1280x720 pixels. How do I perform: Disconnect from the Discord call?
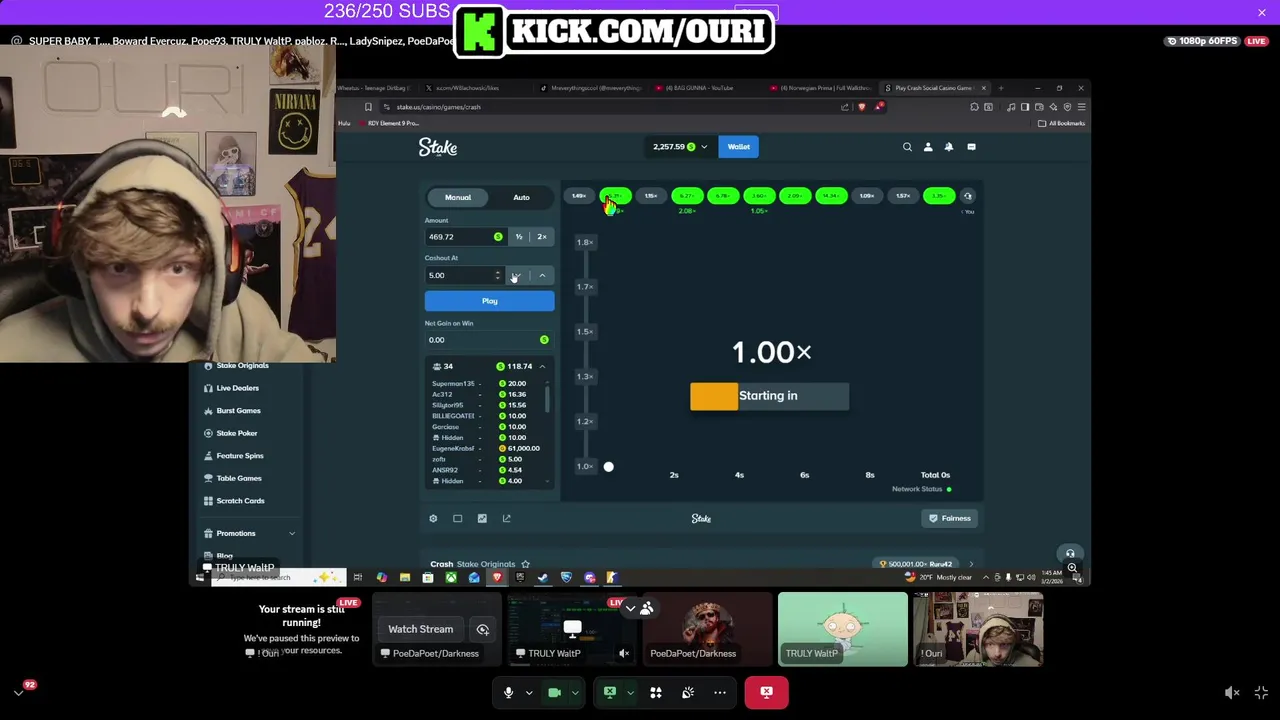click(x=766, y=692)
